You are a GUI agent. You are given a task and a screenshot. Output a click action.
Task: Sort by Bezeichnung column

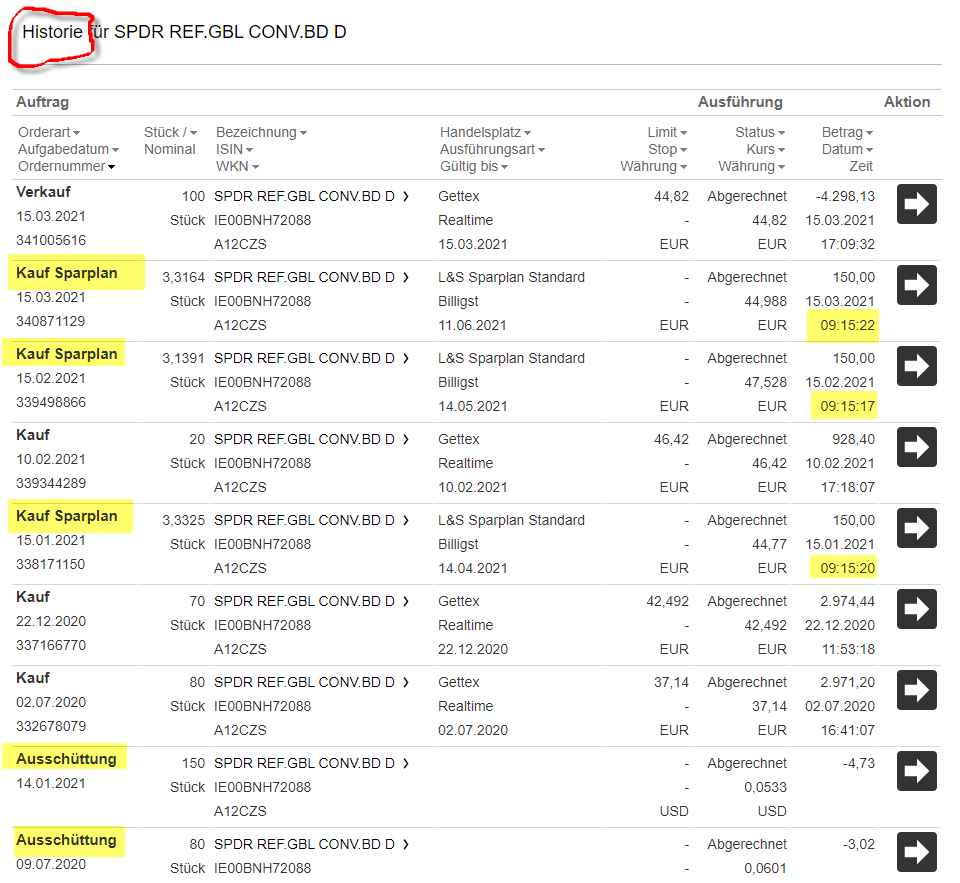click(261, 132)
